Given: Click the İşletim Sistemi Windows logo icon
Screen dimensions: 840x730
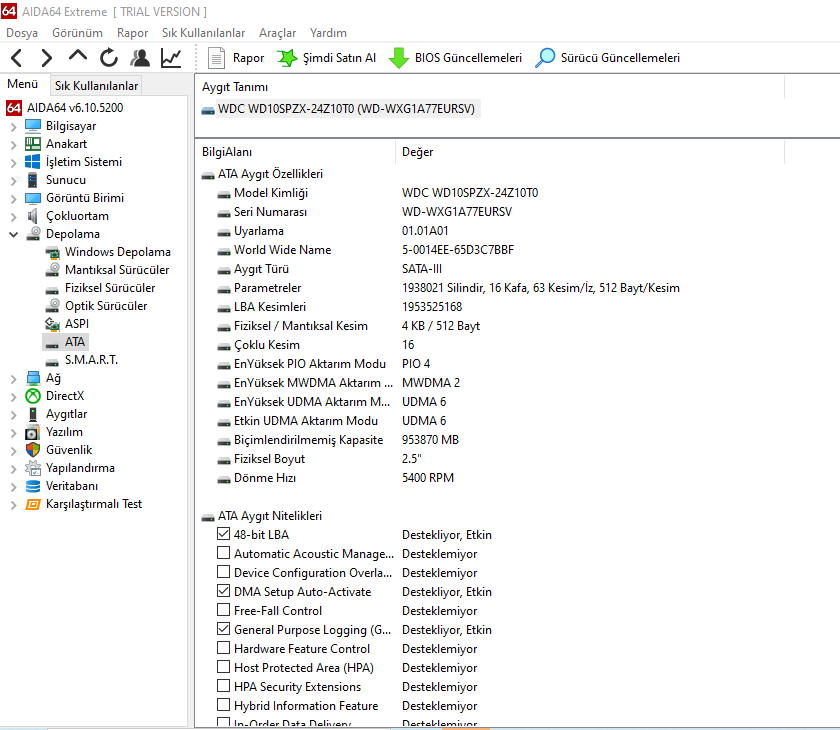Looking at the screenshot, I should pyautogui.click(x=33, y=162).
